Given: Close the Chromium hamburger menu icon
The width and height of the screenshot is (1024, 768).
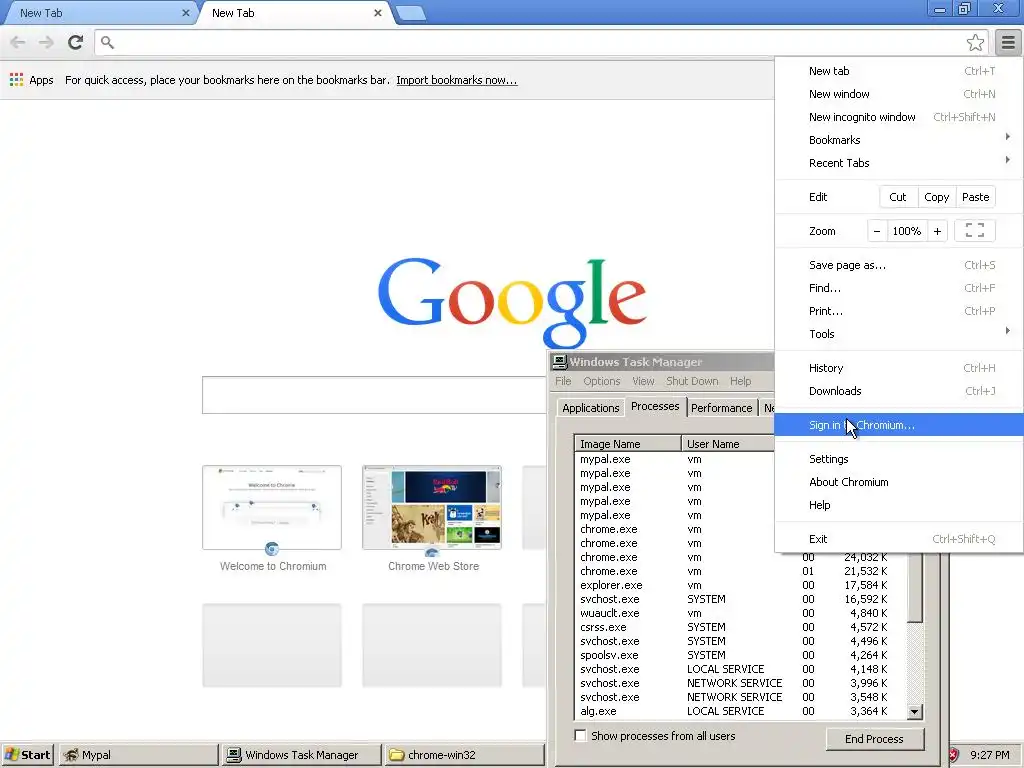Looking at the screenshot, I should click(x=1008, y=43).
